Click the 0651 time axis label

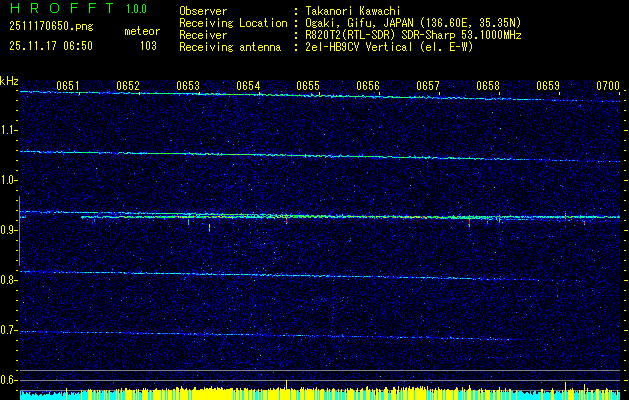click(x=68, y=86)
